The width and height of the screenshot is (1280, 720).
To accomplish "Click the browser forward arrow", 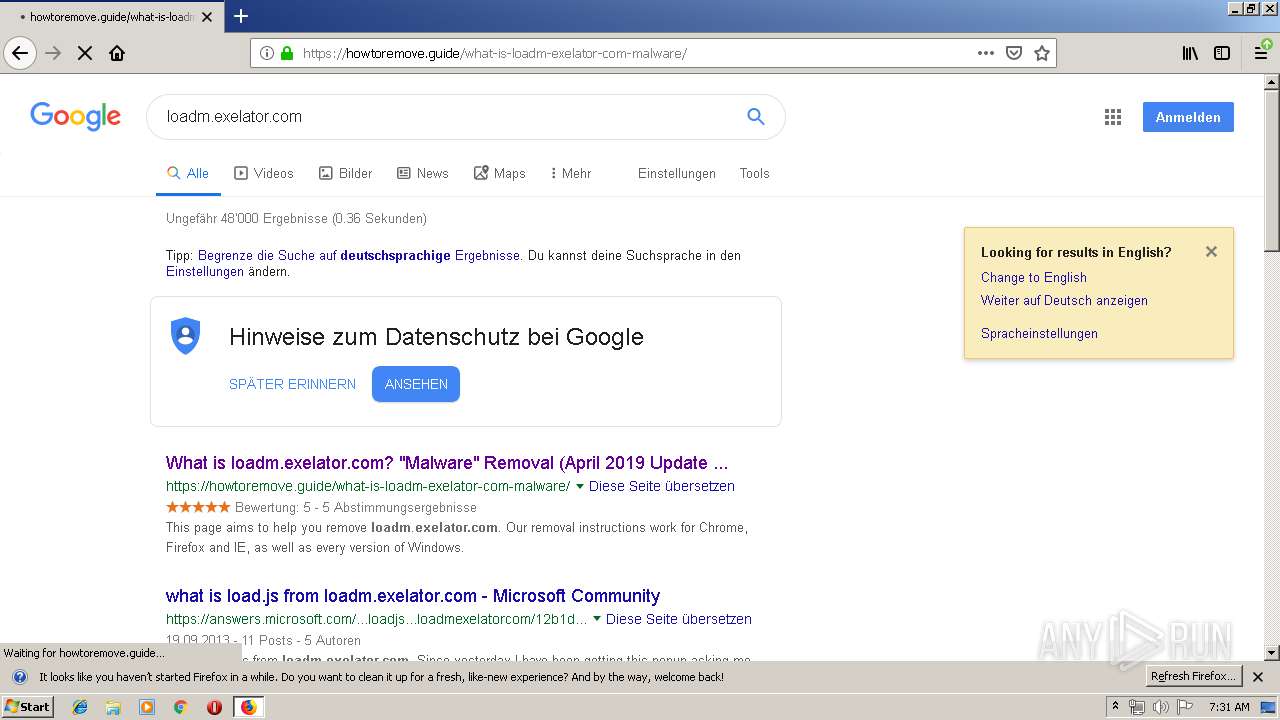I will [x=53, y=53].
